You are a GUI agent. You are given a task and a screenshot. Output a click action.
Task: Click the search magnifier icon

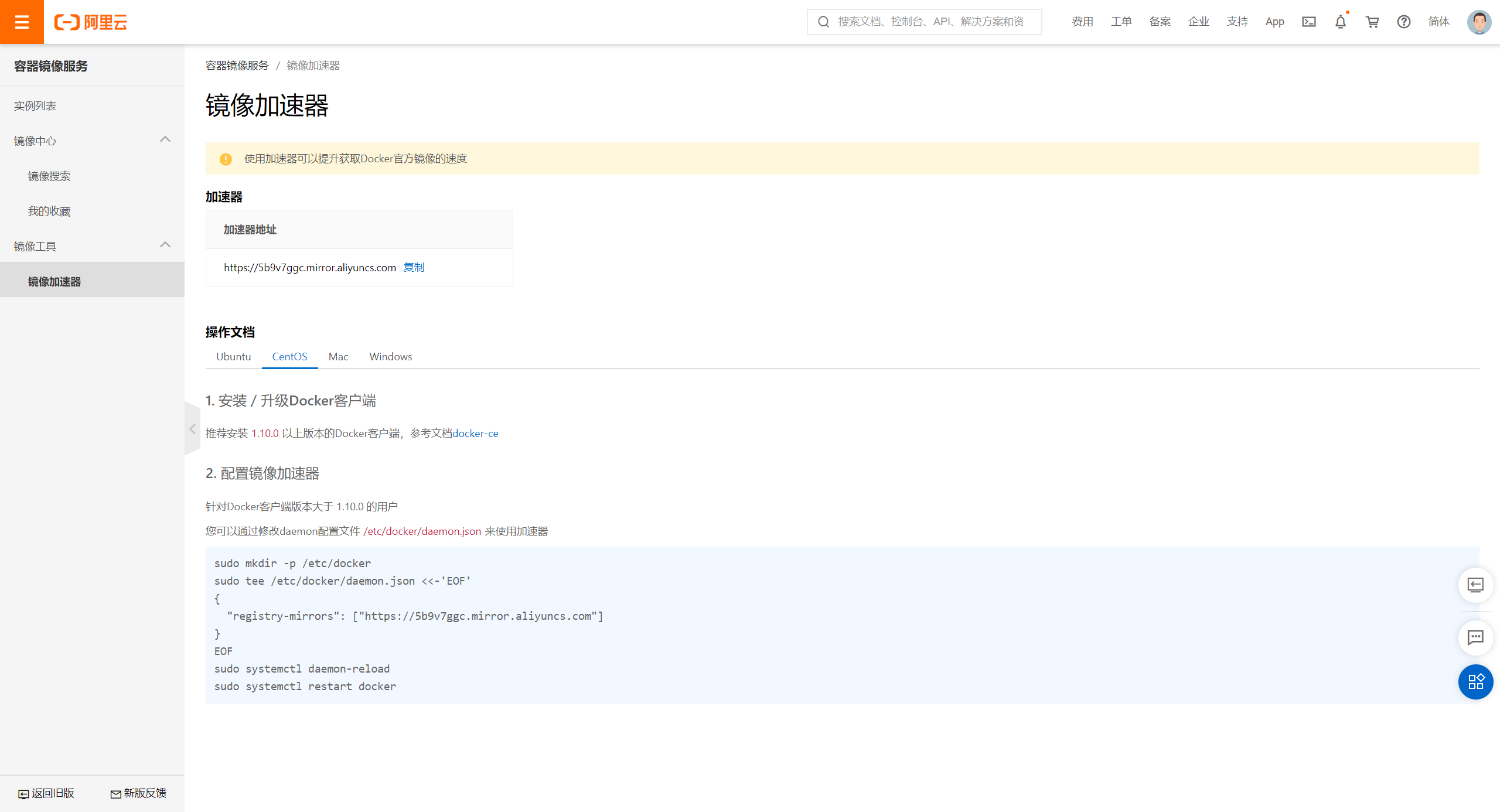[x=823, y=22]
